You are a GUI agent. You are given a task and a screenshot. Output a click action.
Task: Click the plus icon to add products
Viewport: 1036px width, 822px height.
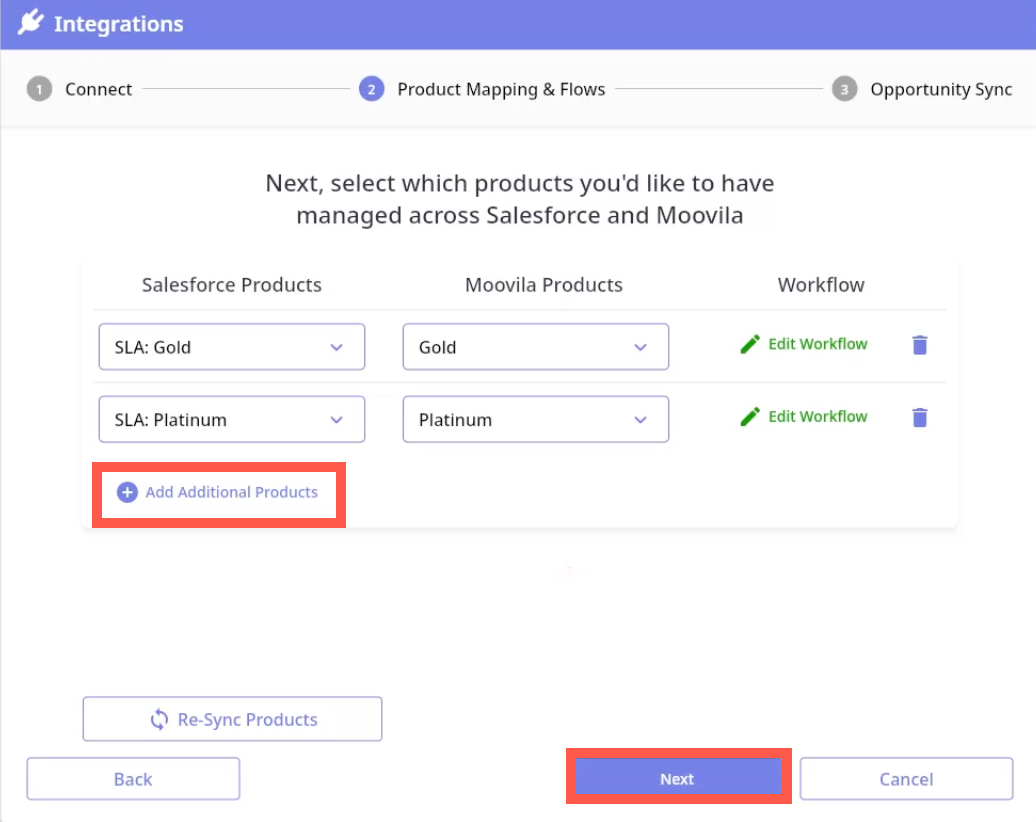point(127,492)
